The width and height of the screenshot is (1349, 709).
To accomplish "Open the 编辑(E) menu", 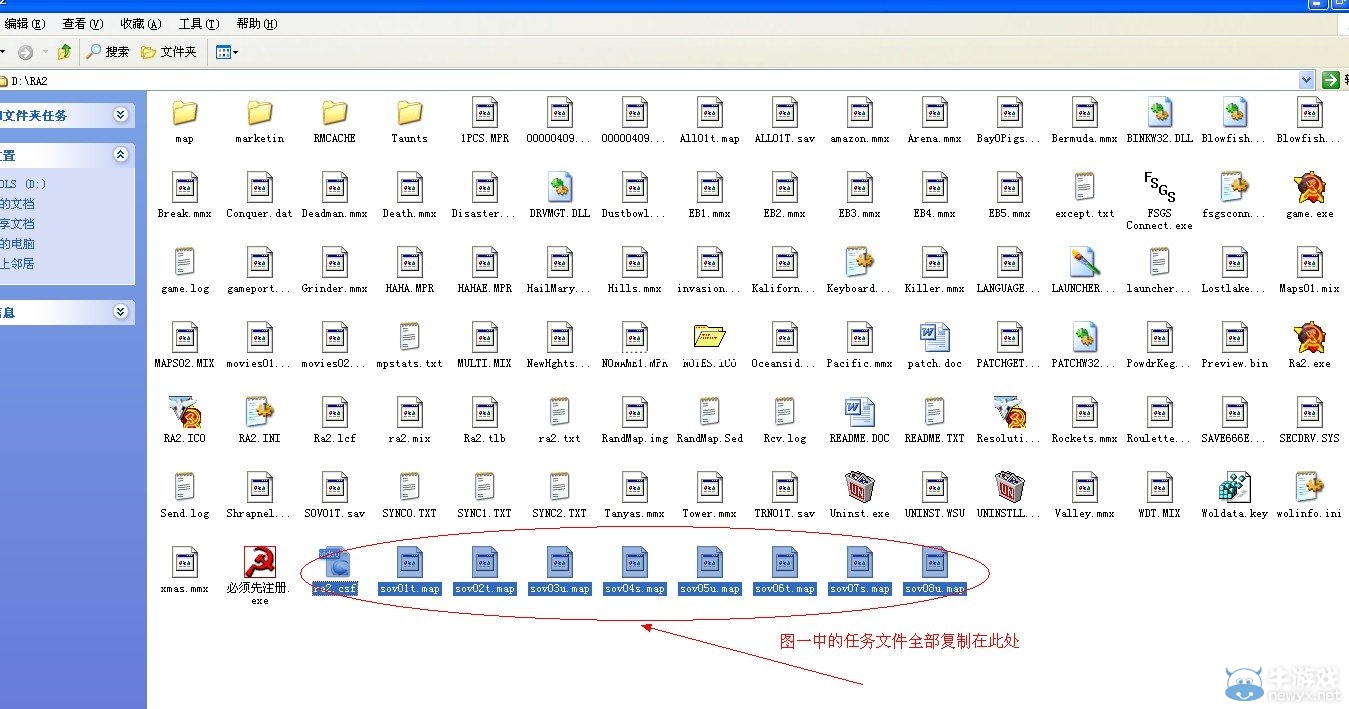I will [25, 23].
